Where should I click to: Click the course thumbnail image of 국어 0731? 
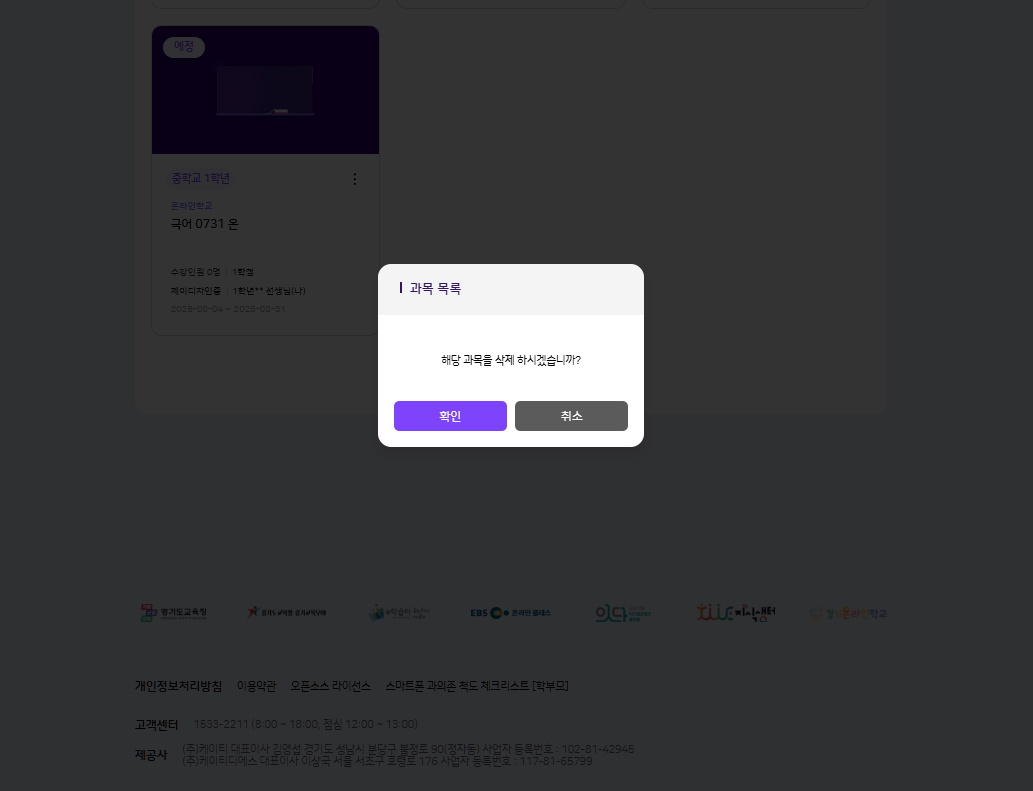[265, 90]
